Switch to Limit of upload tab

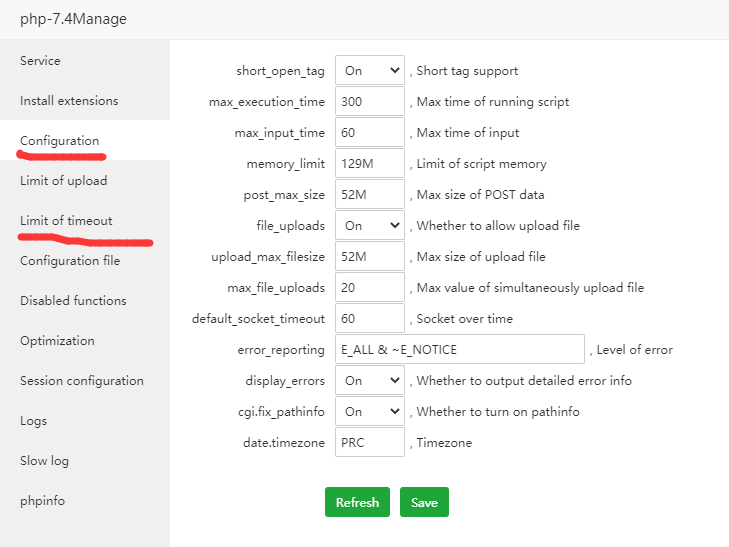tap(63, 181)
